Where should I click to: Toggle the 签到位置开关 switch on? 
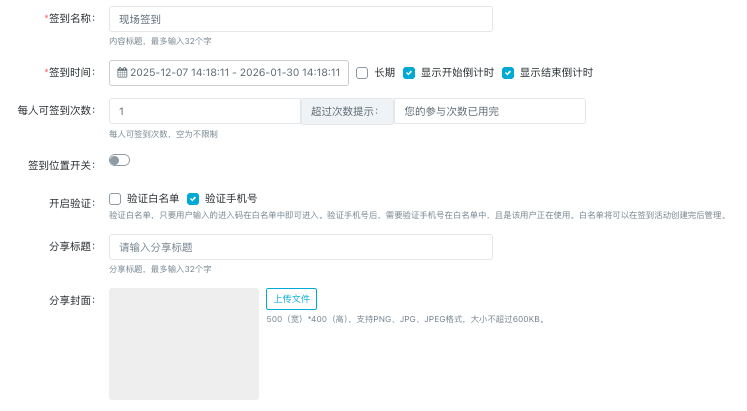click(x=119, y=160)
